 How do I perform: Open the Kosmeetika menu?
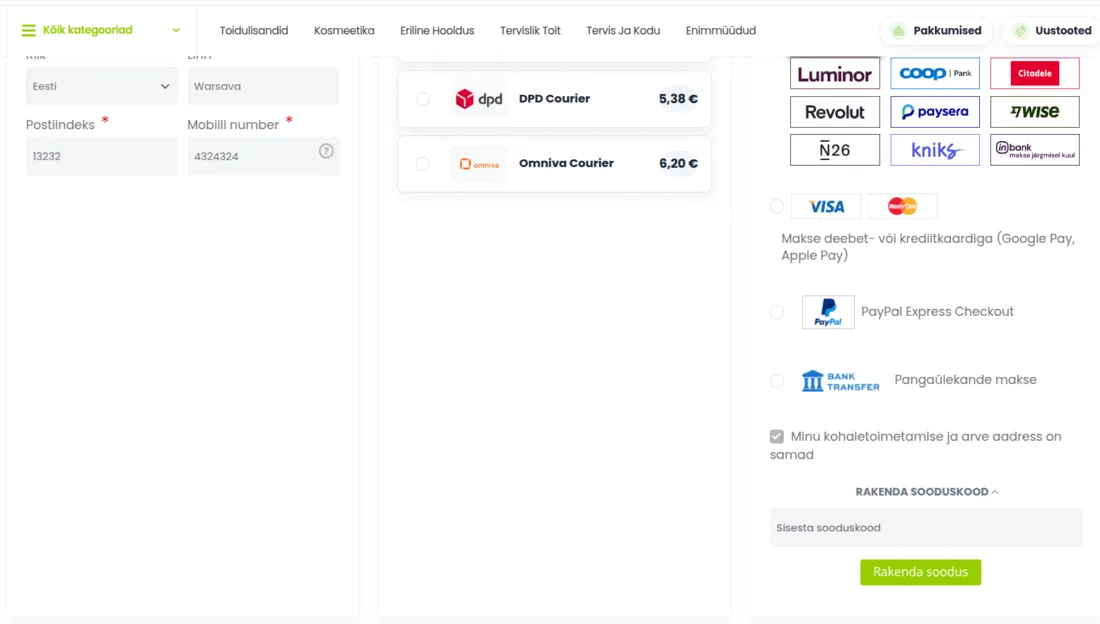344,30
